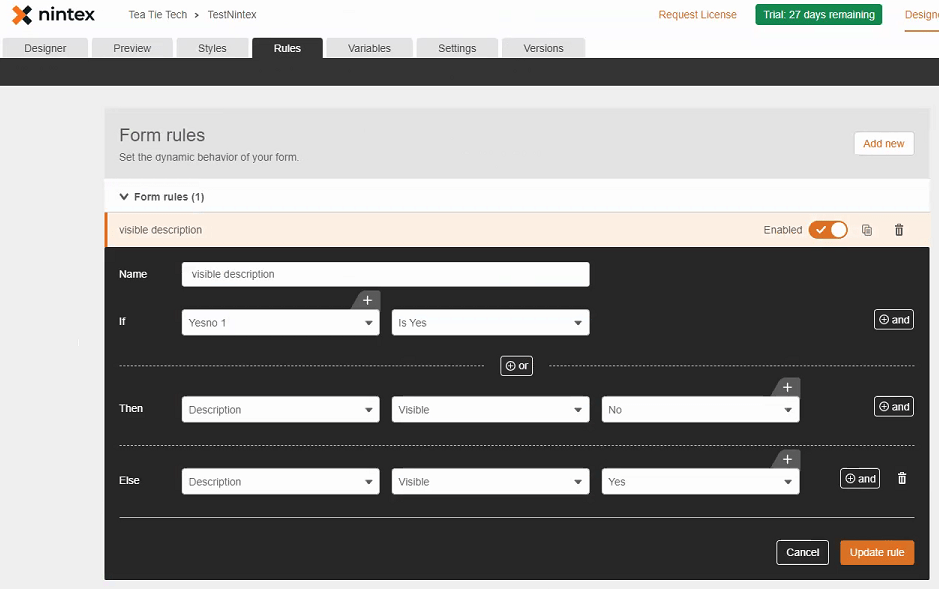Cancel the rule editing
The image size is (939, 589).
pos(802,552)
